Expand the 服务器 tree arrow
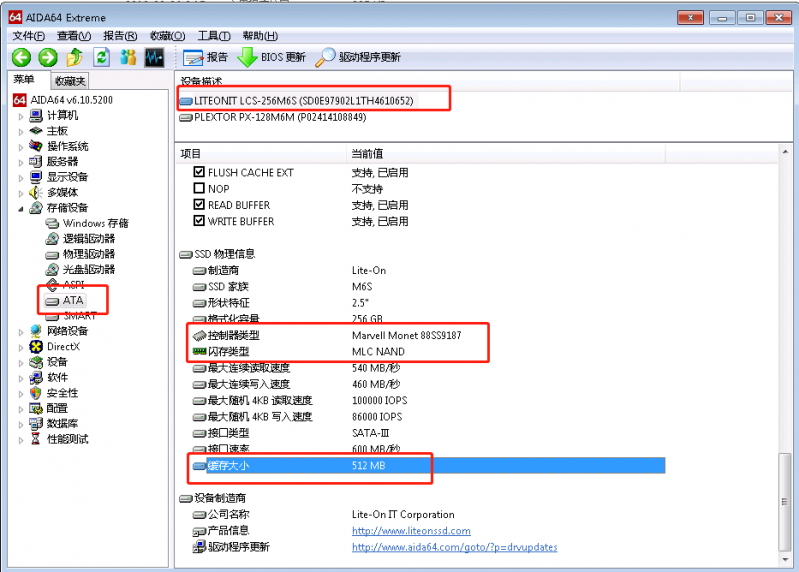The width and height of the screenshot is (799, 572). (x=21, y=162)
